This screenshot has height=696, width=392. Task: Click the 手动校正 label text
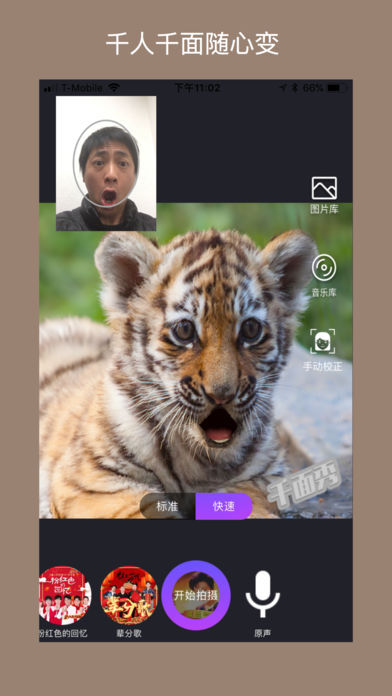[323, 367]
